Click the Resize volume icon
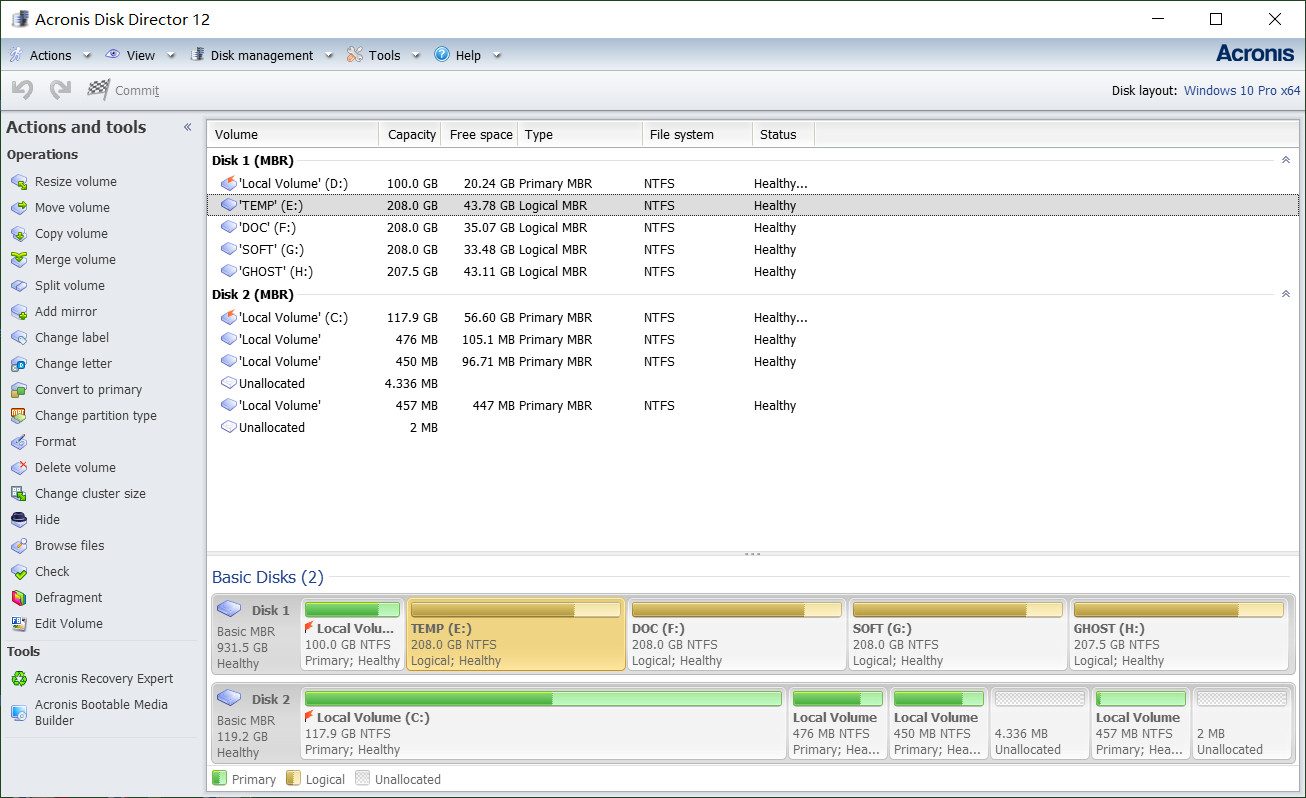Screen dimensions: 1306x798 click(x=18, y=182)
